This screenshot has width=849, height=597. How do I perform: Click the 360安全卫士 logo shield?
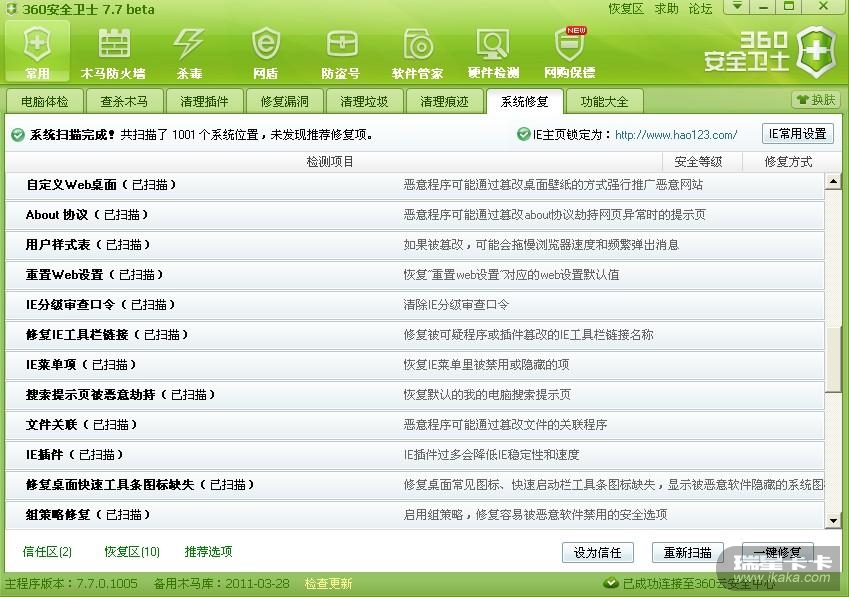tap(817, 52)
